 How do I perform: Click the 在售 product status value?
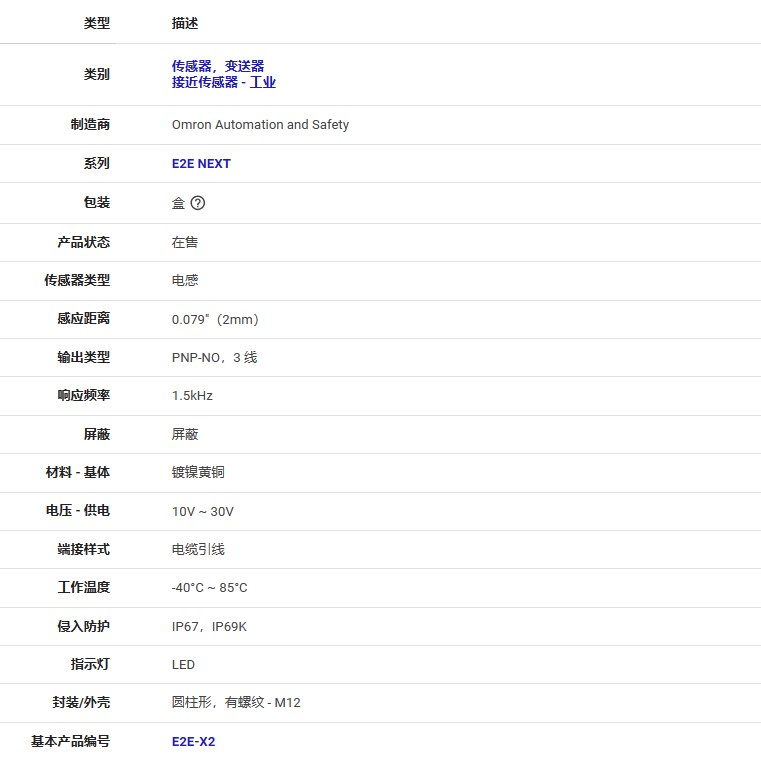click(185, 242)
